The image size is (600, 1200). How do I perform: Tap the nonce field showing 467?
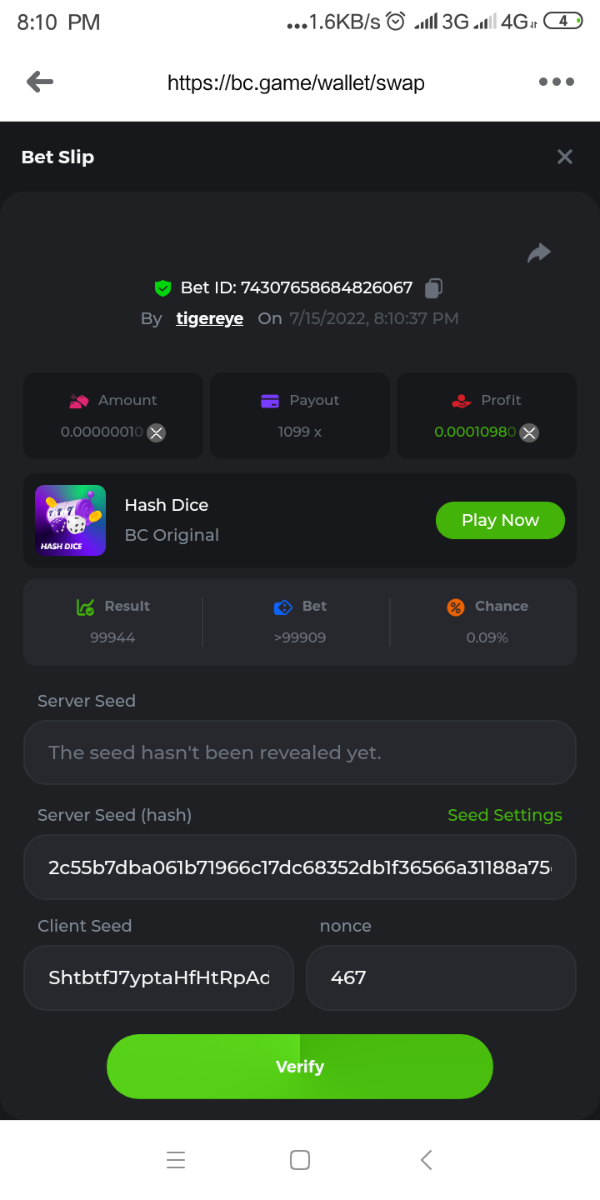tap(440, 977)
